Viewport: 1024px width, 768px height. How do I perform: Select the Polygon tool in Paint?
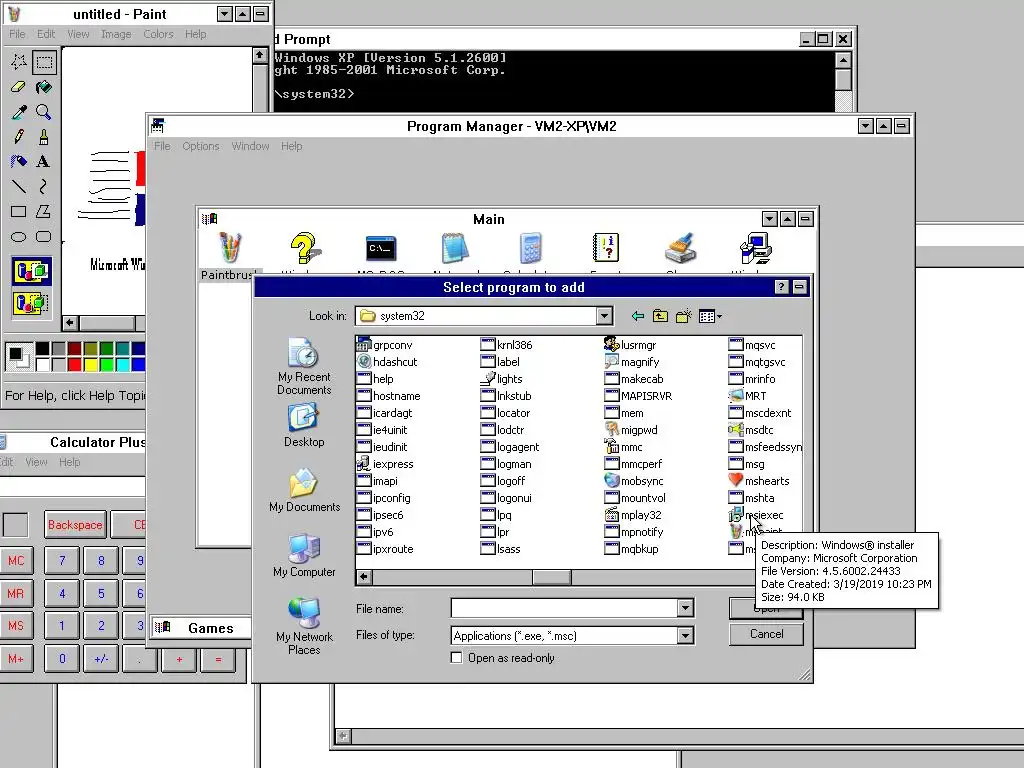[x=44, y=212]
